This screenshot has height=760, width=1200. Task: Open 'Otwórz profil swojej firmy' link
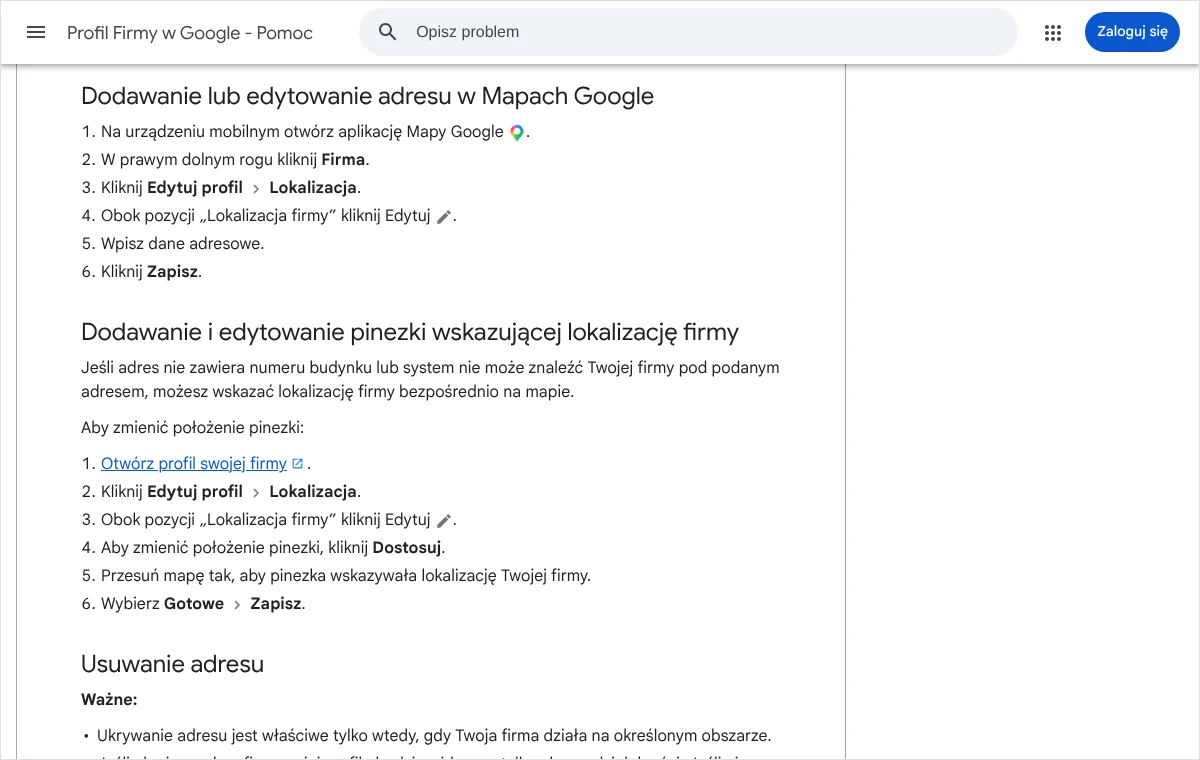pos(194,464)
